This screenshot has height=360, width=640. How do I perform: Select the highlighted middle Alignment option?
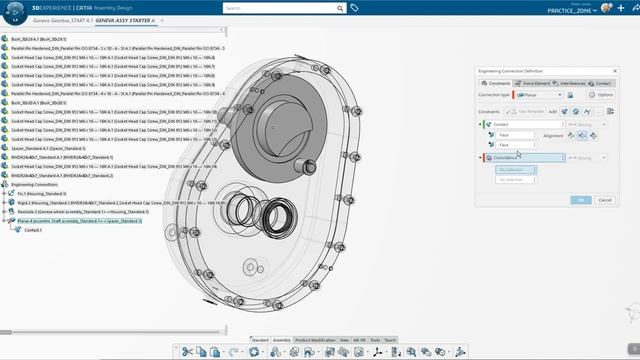coord(582,136)
